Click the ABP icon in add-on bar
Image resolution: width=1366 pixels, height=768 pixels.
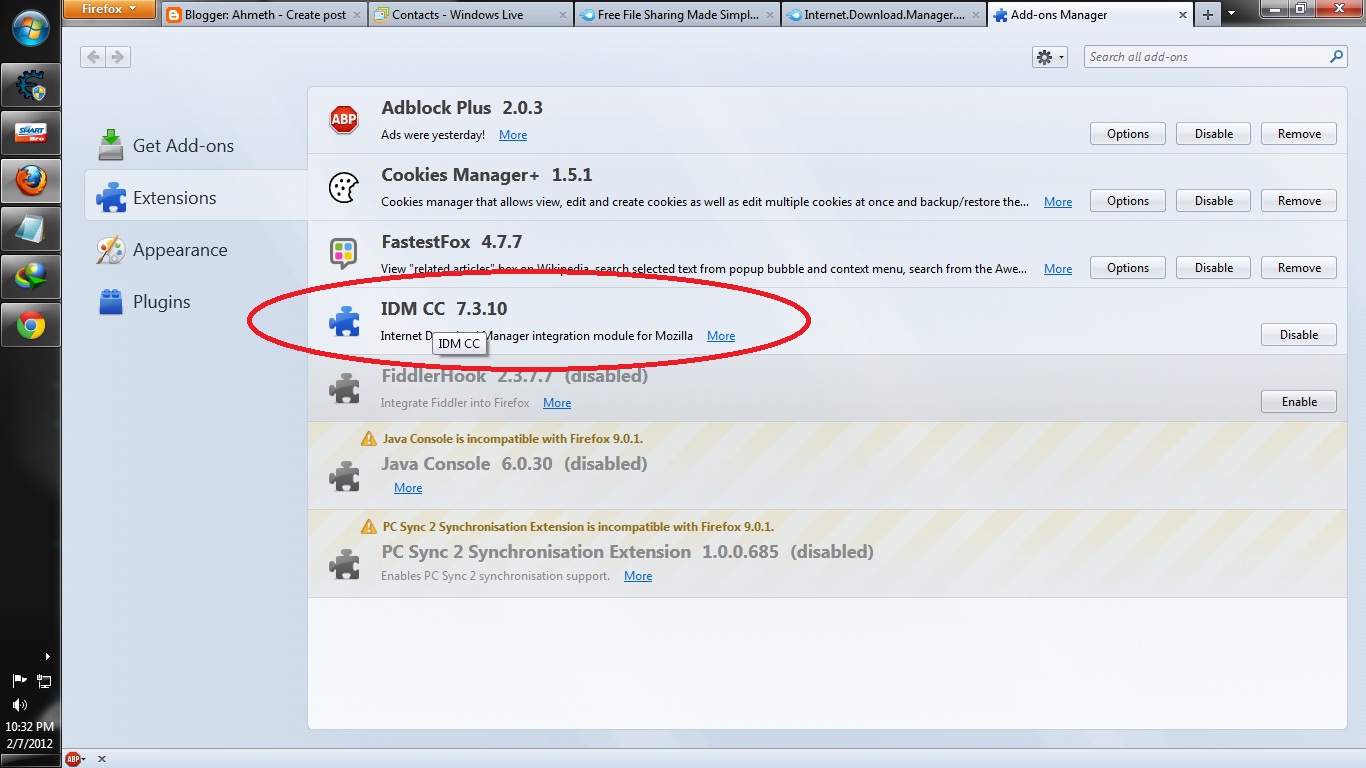point(74,759)
